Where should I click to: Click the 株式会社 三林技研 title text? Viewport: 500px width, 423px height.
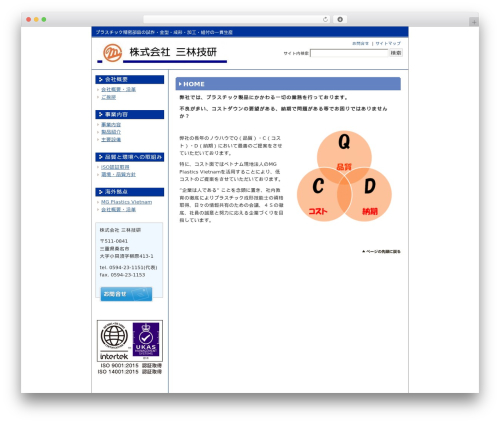pos(173,52)
